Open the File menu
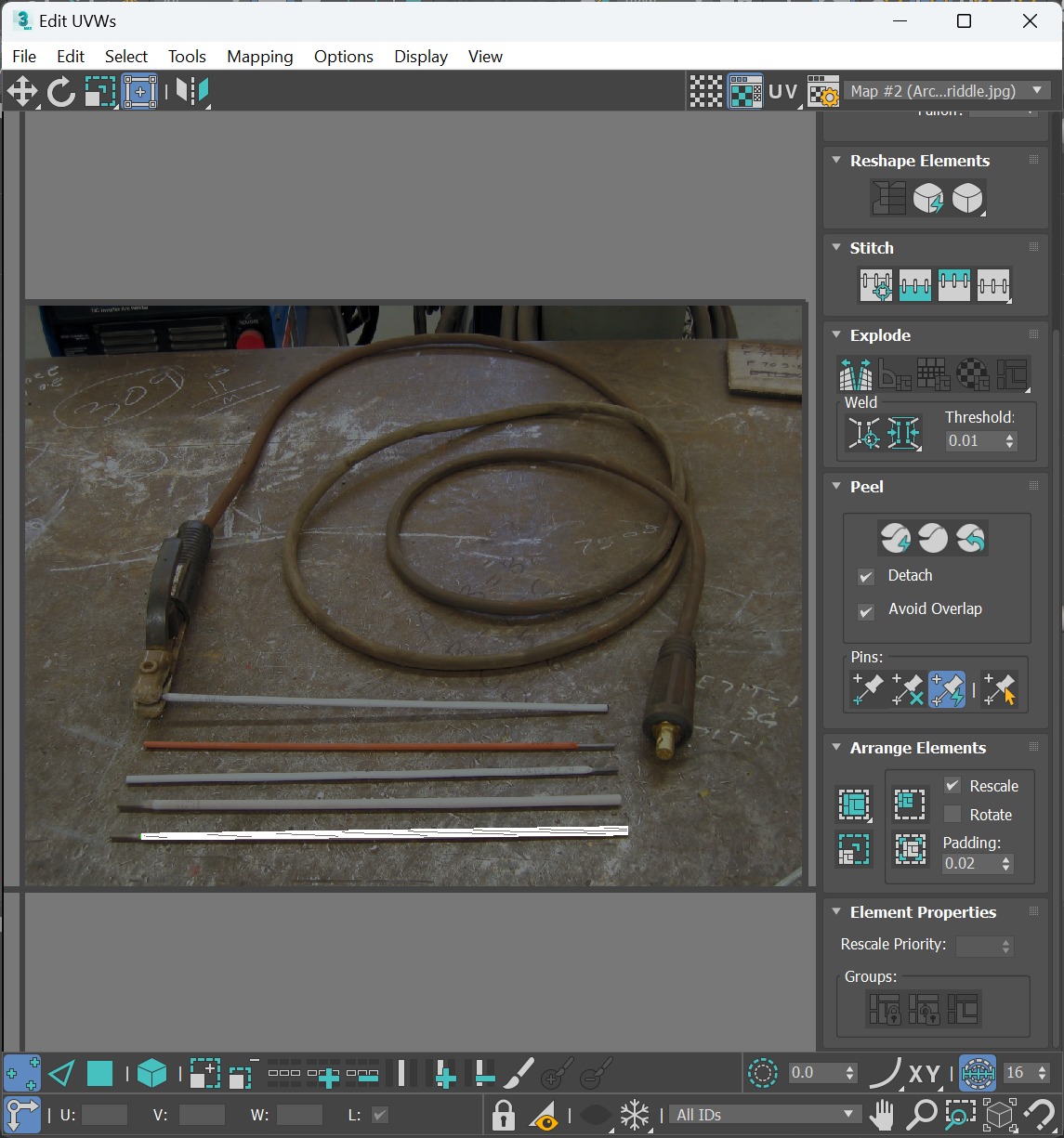Screen dimensions: 1064x1138 point(24,57)
